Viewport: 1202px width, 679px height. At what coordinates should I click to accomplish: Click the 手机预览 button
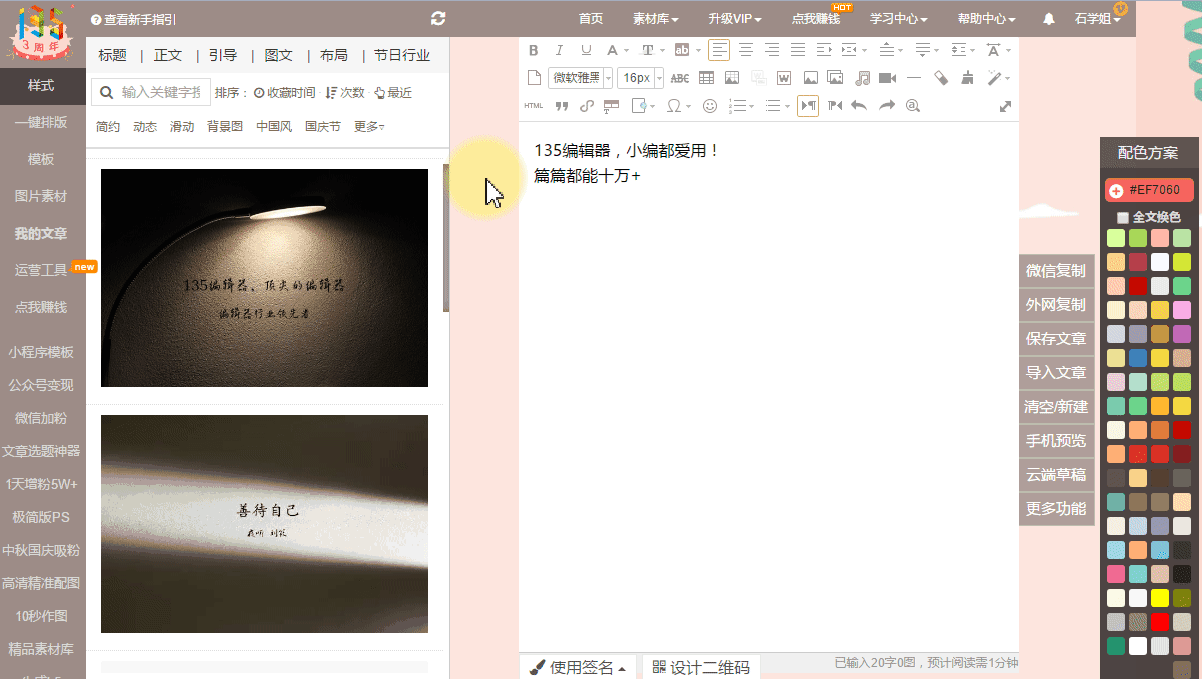pos(1055,440)
